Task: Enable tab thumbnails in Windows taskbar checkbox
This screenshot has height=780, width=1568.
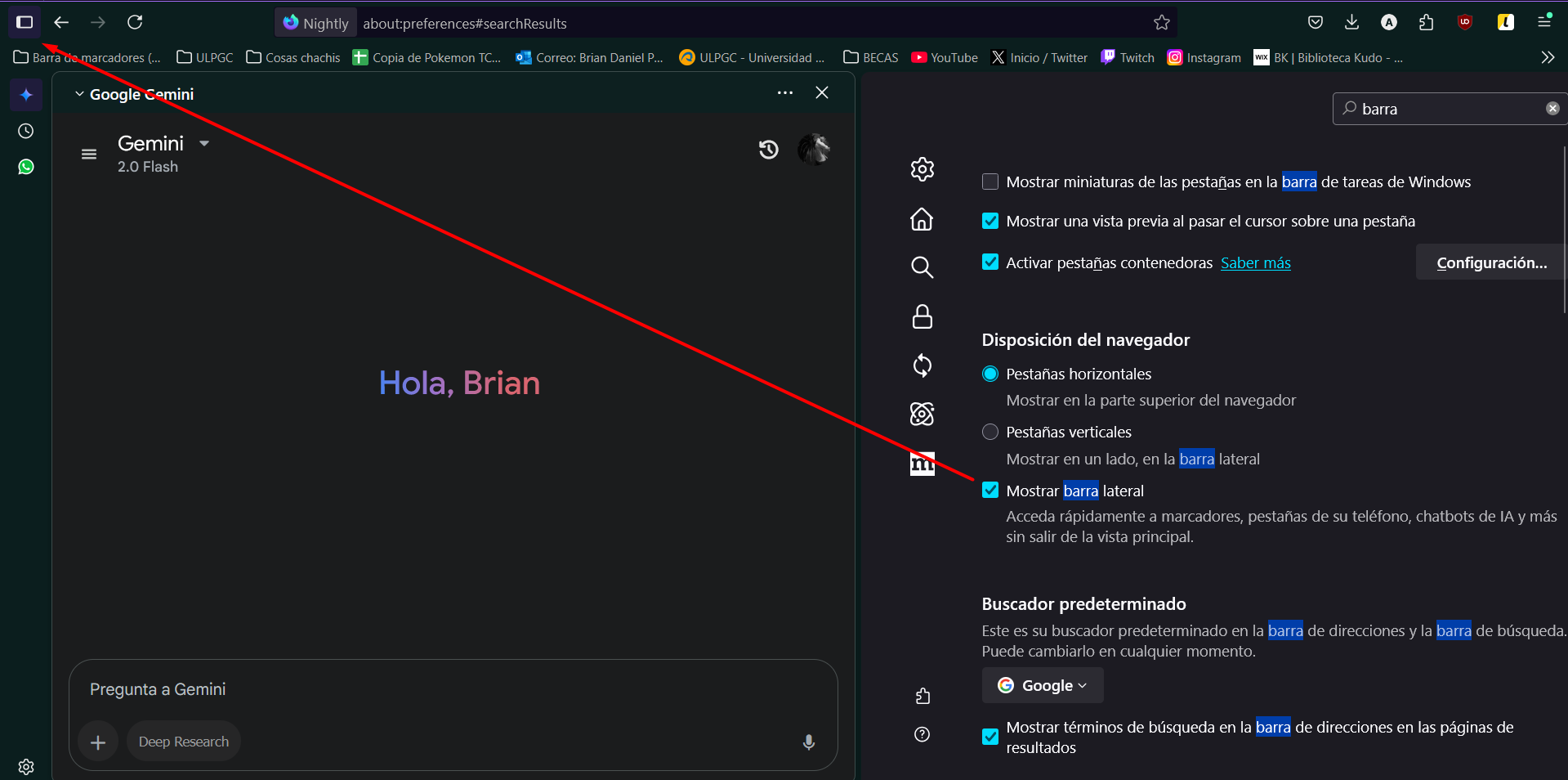Action: coord(990,182)
